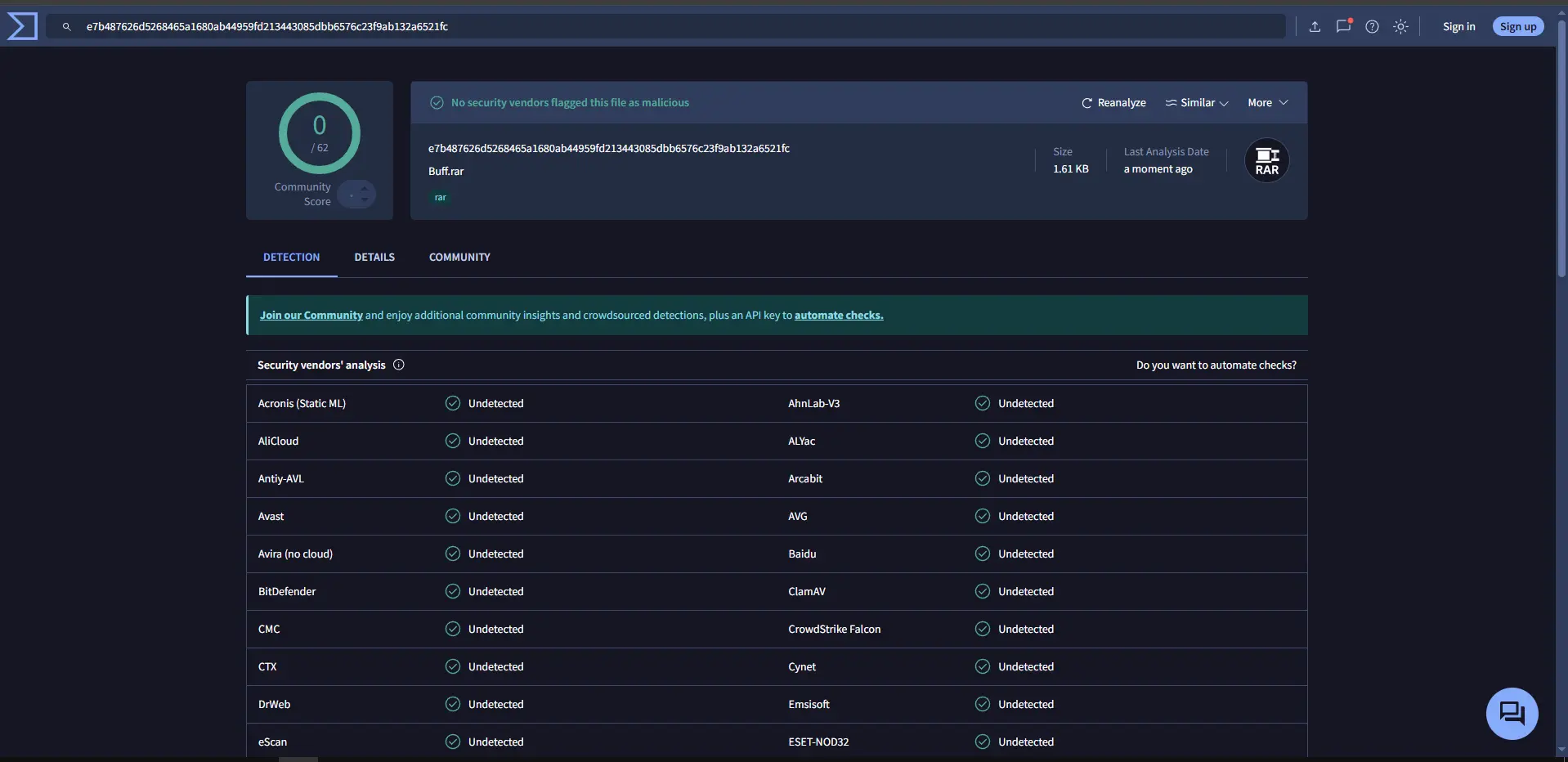The image size is (1568, 762).
Task: Expand the More dropdown menu
Action: pyautogui.click(x=1267, y=103)
